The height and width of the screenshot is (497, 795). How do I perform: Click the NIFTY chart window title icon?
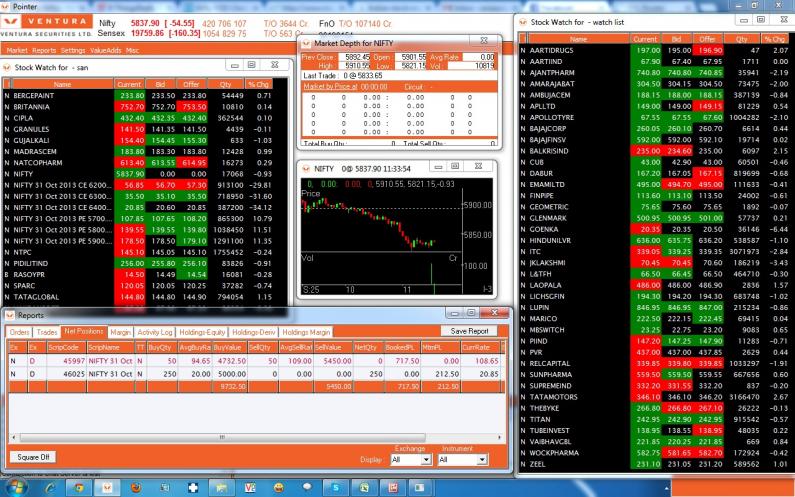[x=306, y=168]
